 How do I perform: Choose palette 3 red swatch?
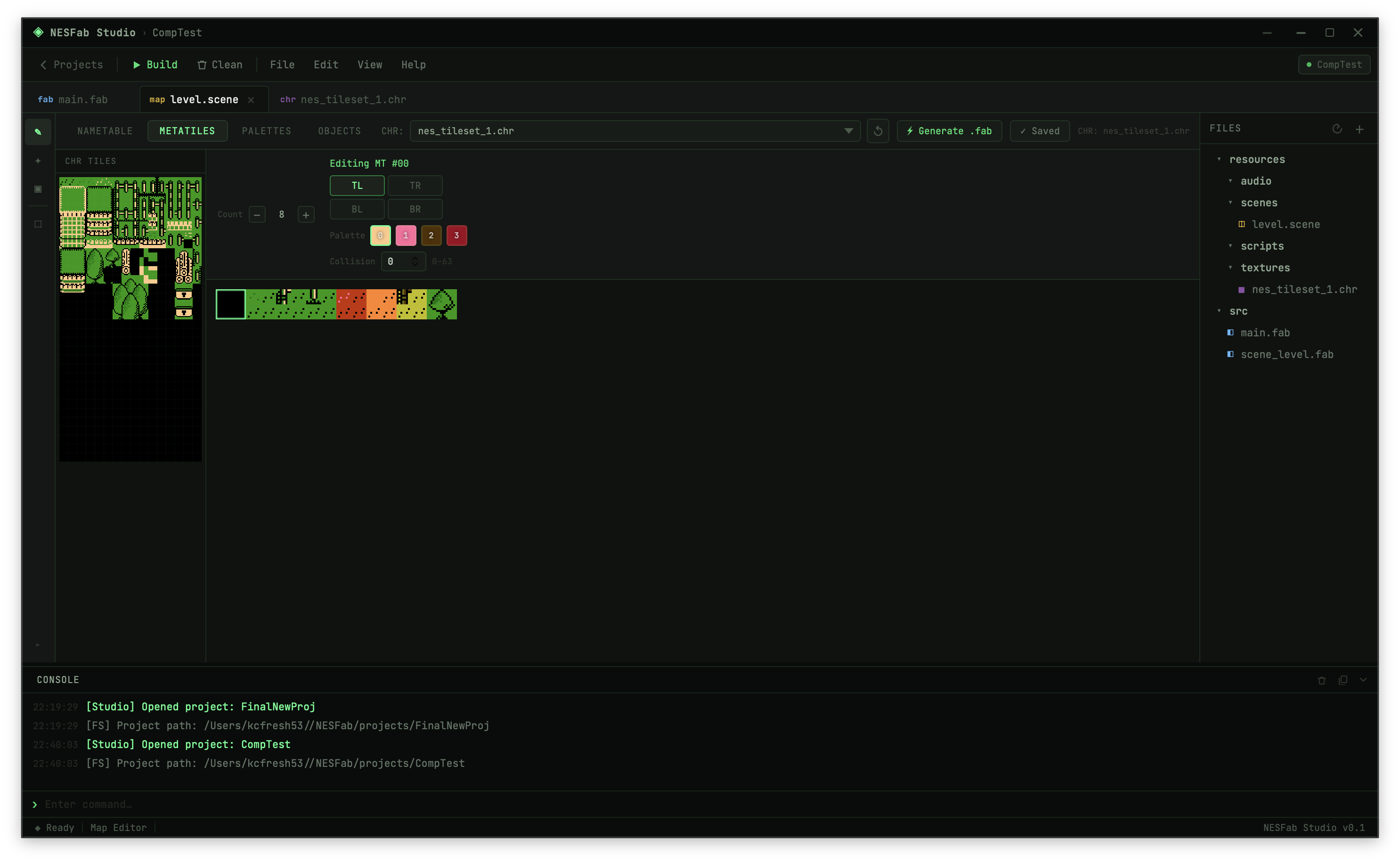456,236
